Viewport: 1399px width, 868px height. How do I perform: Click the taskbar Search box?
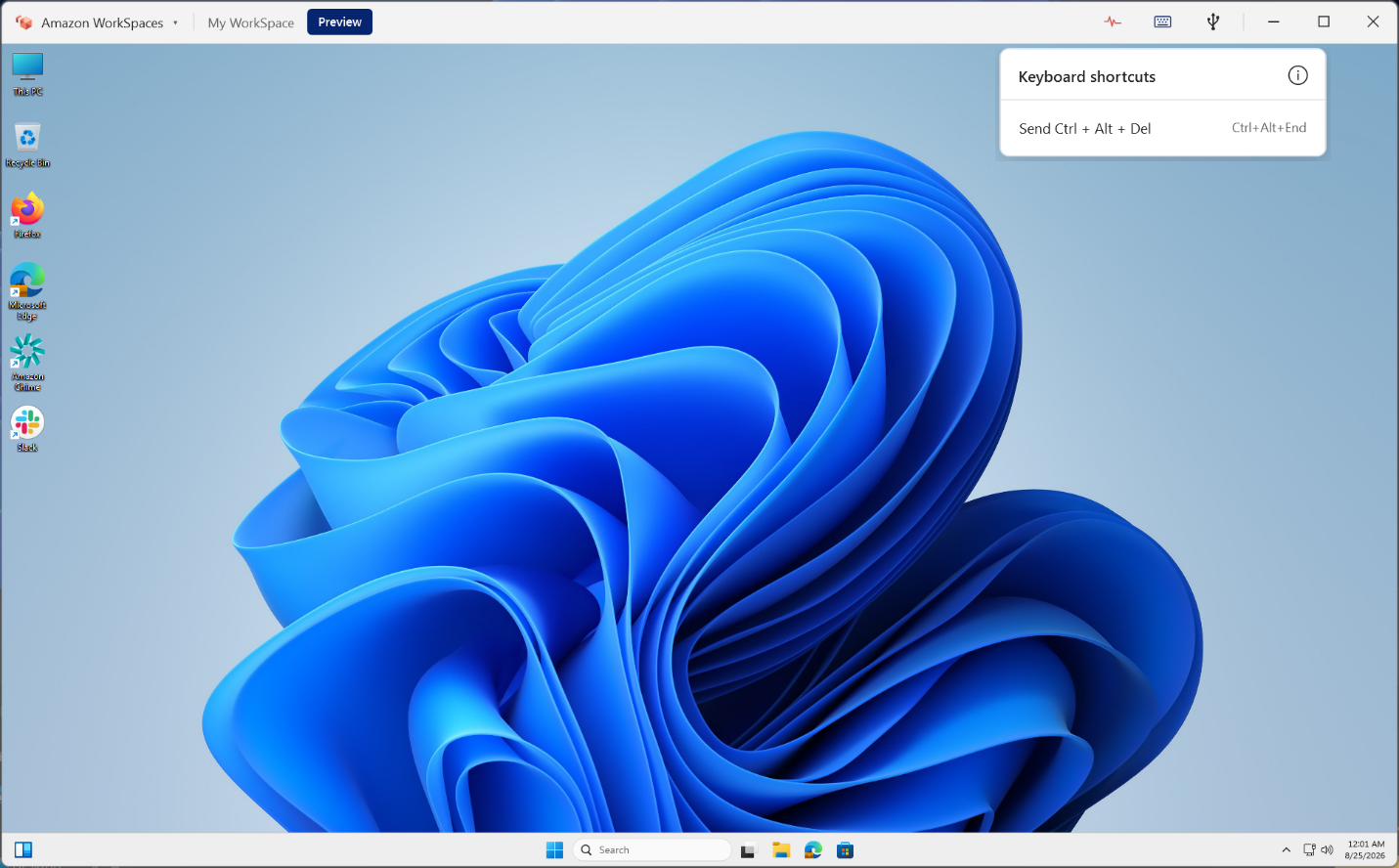click(652, 849)
